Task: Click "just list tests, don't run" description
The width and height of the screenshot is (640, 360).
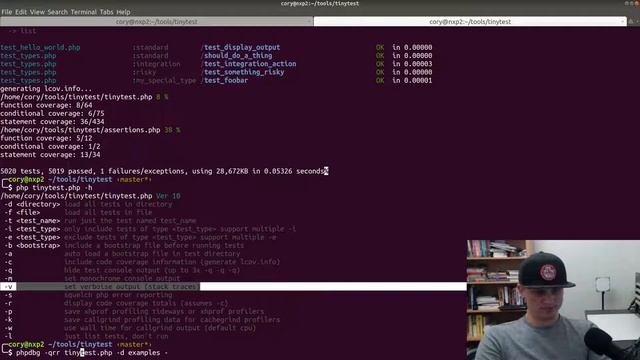Action: [x=116, y=336]
